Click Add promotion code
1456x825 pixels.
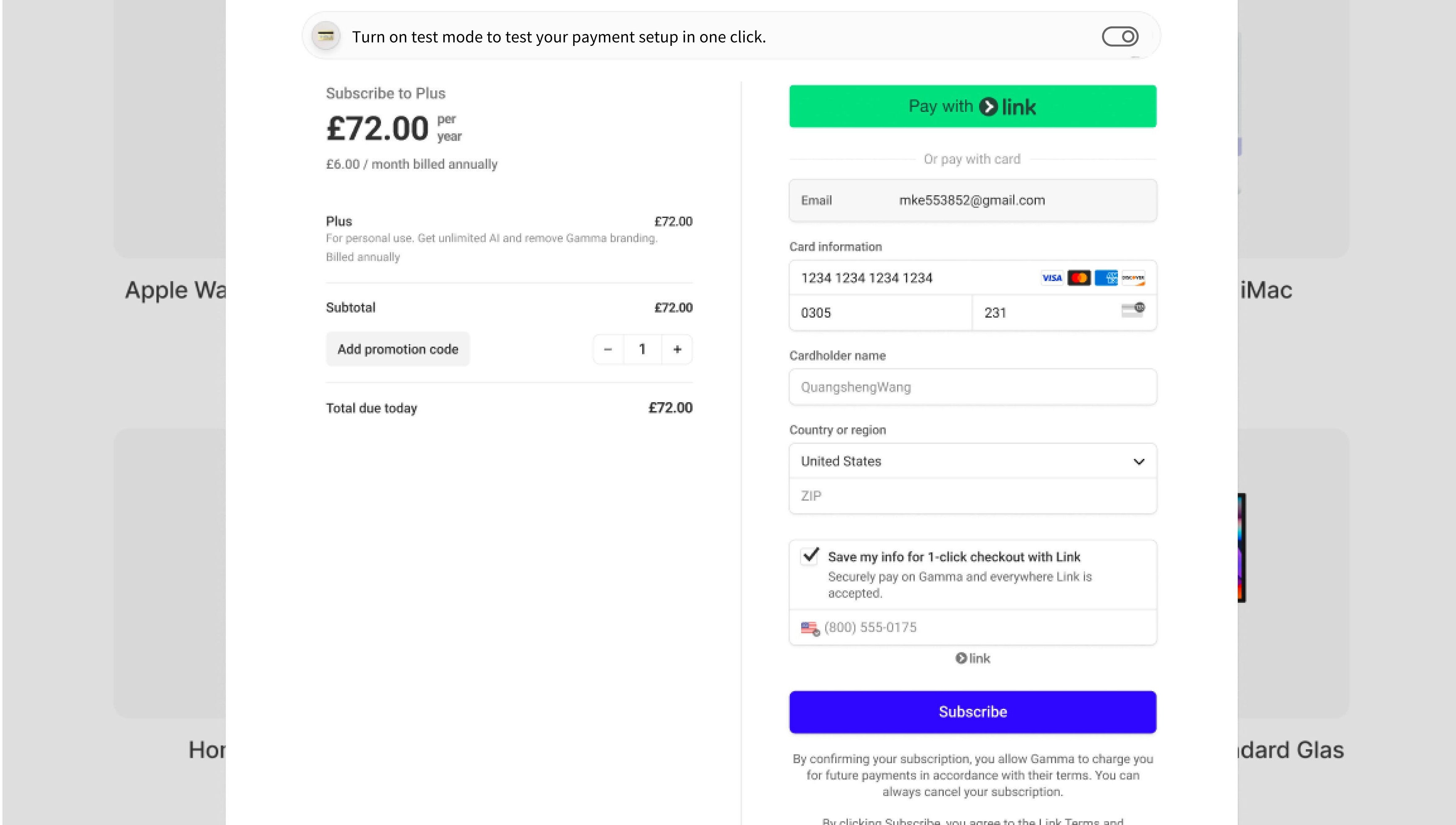click(397, 350)
